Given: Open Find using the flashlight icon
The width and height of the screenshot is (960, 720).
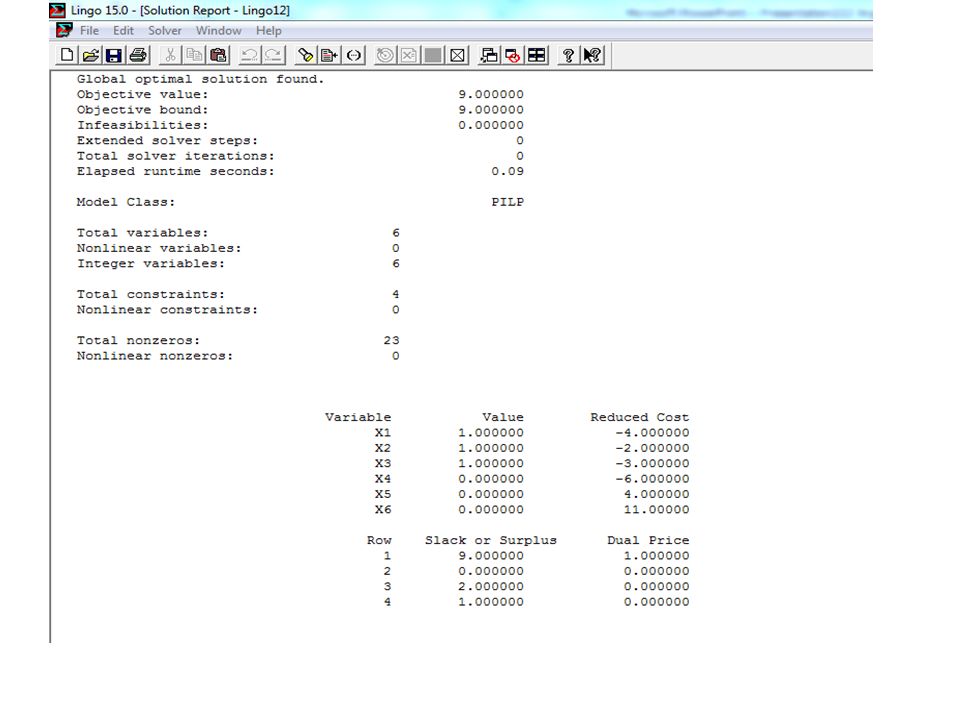Looking at the screenshot, I should [306, 56].
